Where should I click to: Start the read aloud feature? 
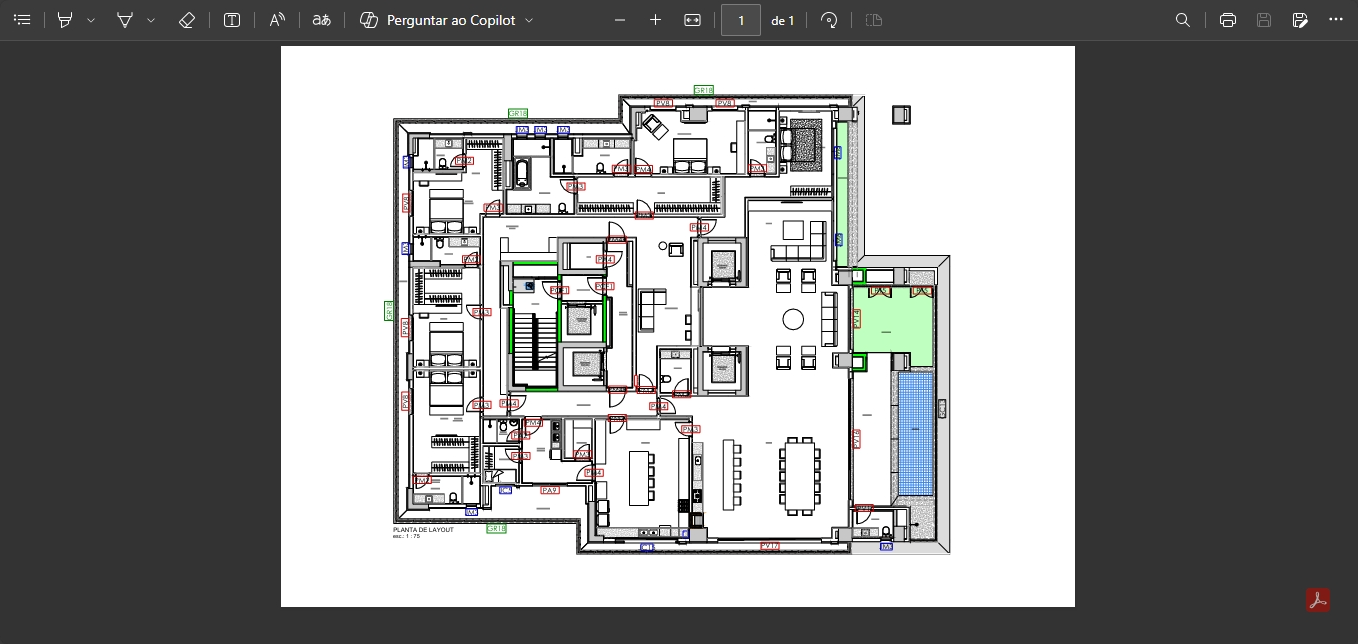(x=278, y=20)
